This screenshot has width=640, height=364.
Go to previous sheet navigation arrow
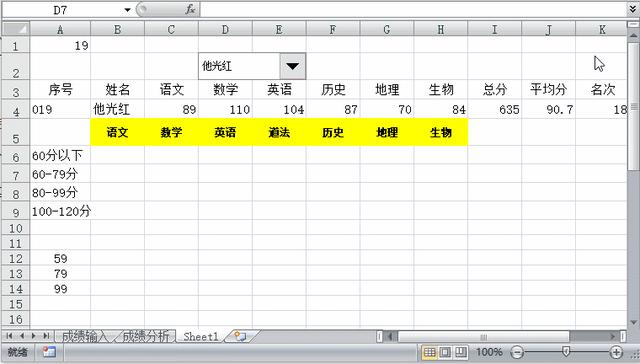click(x=21, y=336)
